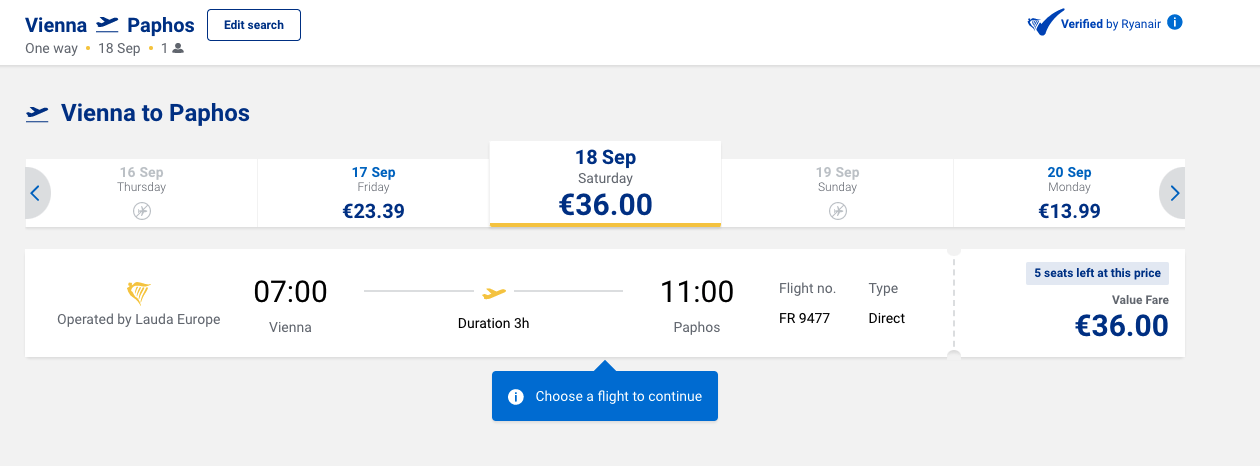Click the plane icon beside Vienna to Paphos heading
Screen dimensions: 1260x466
37,114
